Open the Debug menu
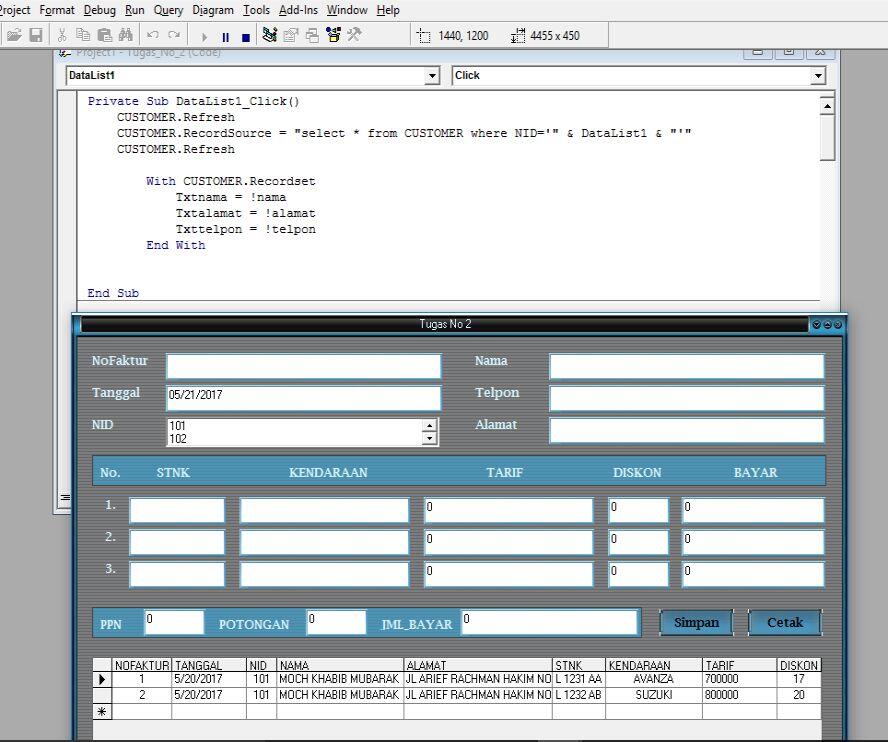 [100, 10]
